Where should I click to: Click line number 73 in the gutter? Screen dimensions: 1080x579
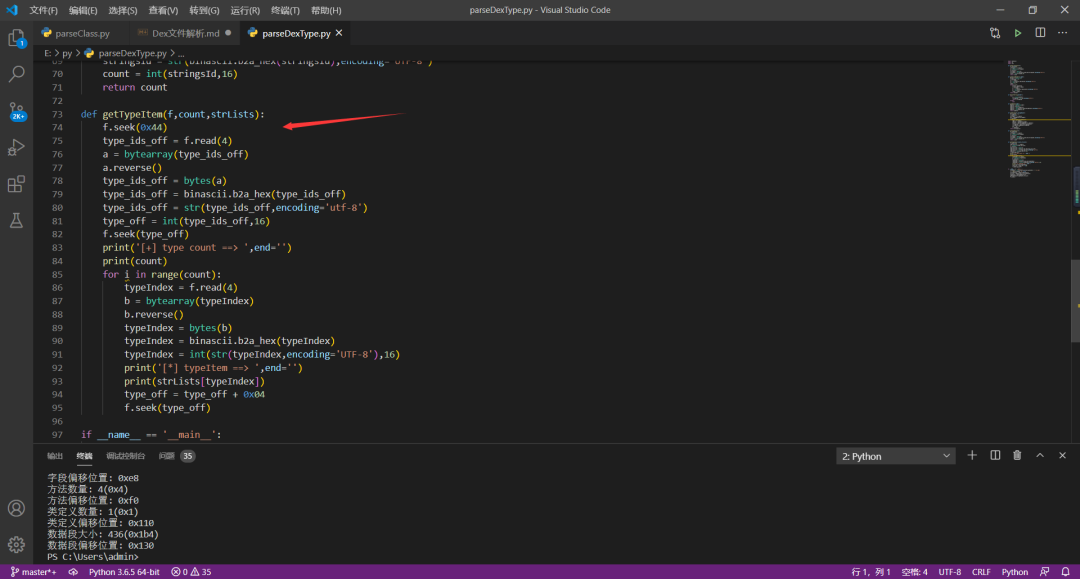pos(57,114)
